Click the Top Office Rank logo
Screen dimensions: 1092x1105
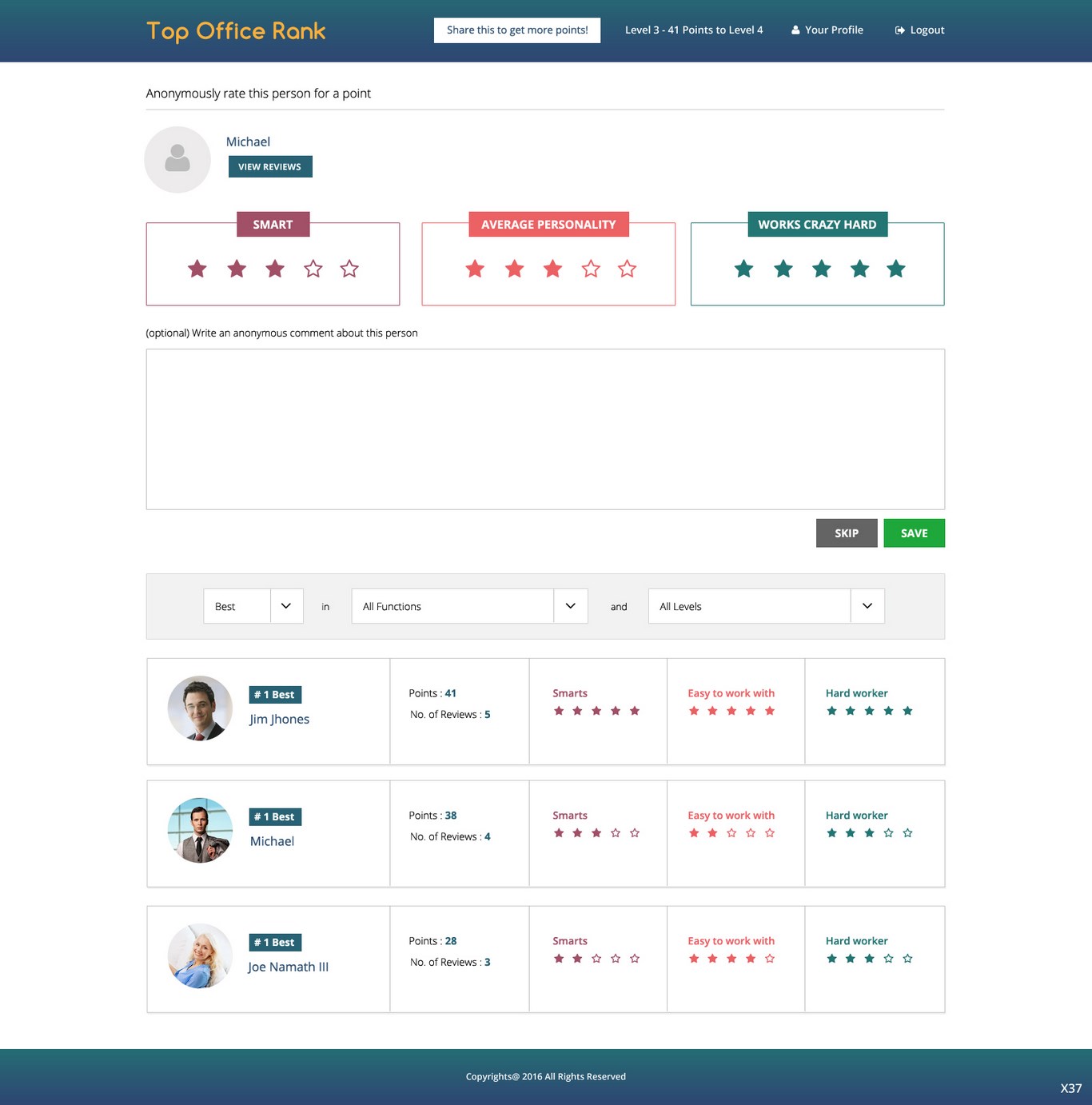click(x=236, y=30)
